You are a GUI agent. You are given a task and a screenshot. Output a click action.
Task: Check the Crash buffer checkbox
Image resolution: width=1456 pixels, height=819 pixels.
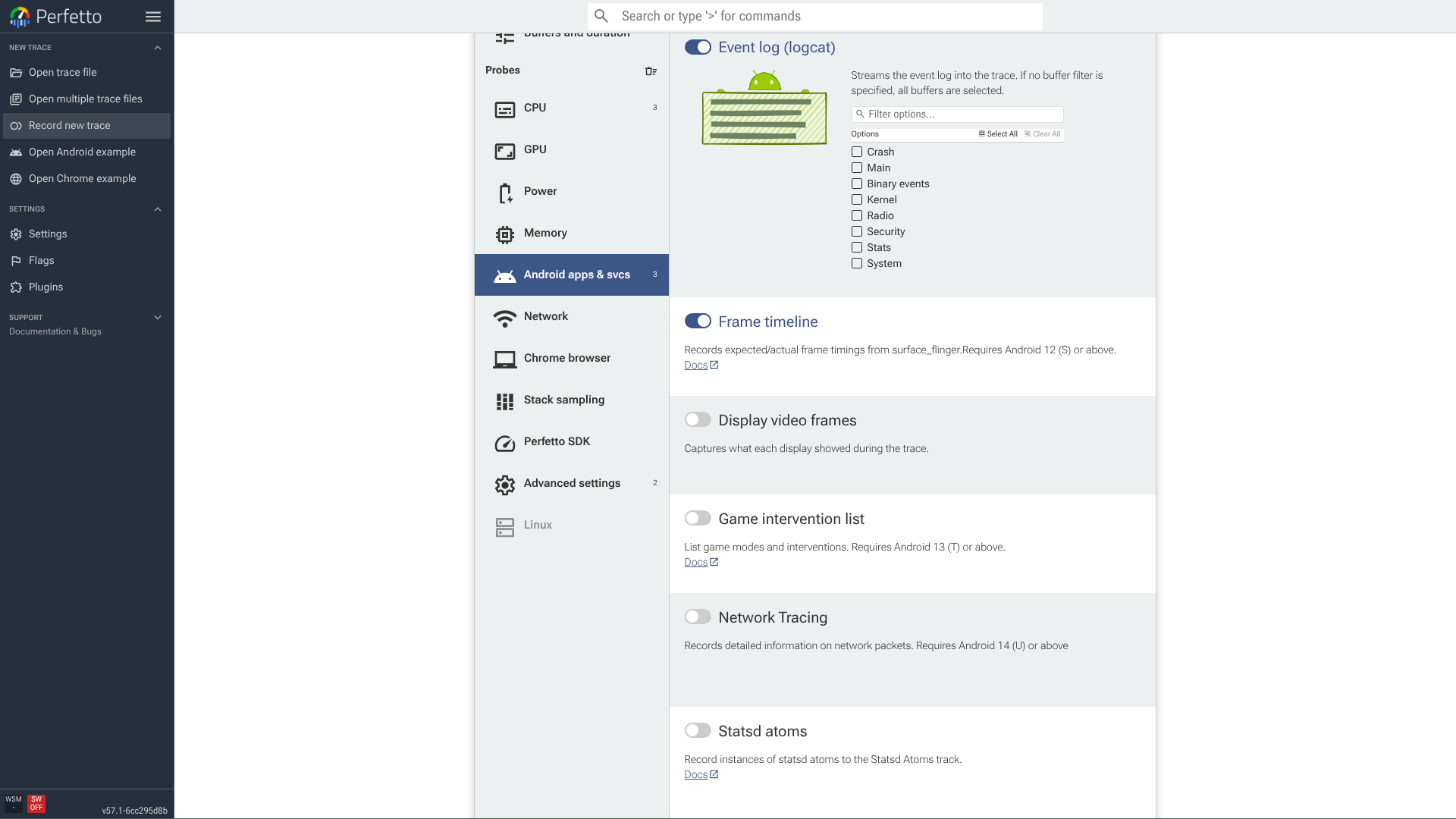(857, 152)
